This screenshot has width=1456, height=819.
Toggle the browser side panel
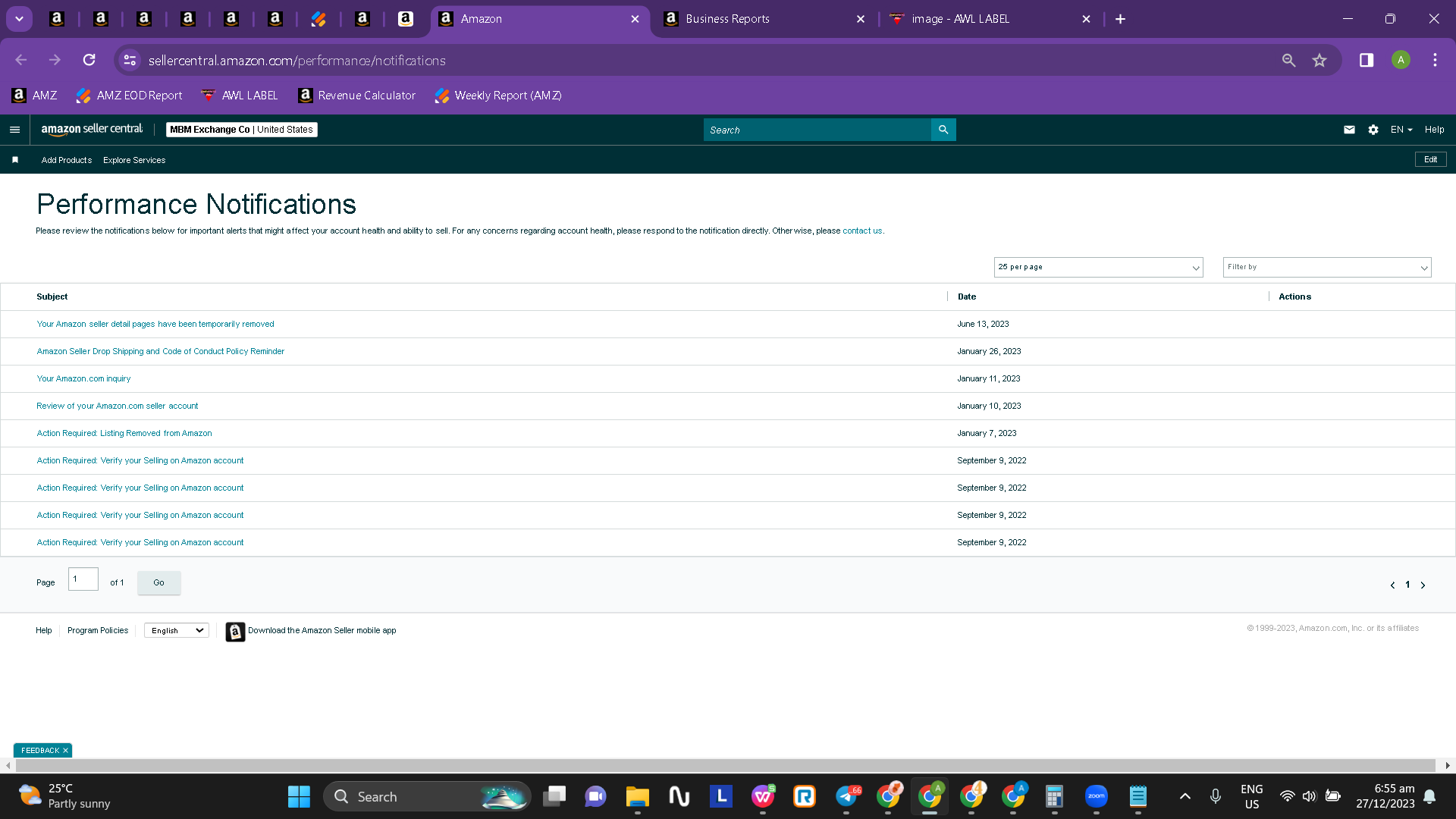1367,60
